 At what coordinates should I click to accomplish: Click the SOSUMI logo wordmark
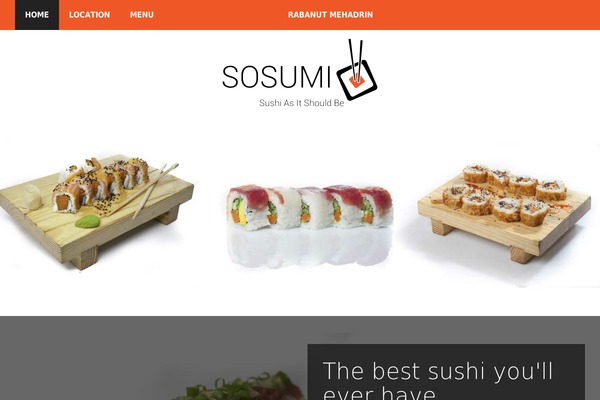pos(276,77)
